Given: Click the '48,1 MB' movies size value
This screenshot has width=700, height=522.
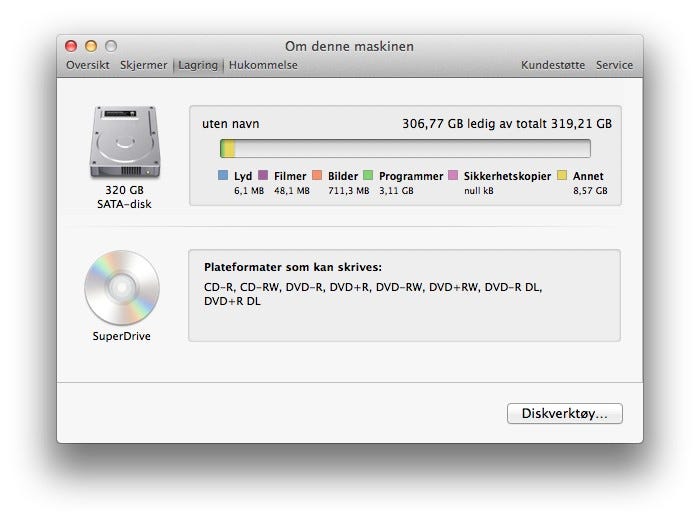Looking at the screenshot, I should coord(292,191).
